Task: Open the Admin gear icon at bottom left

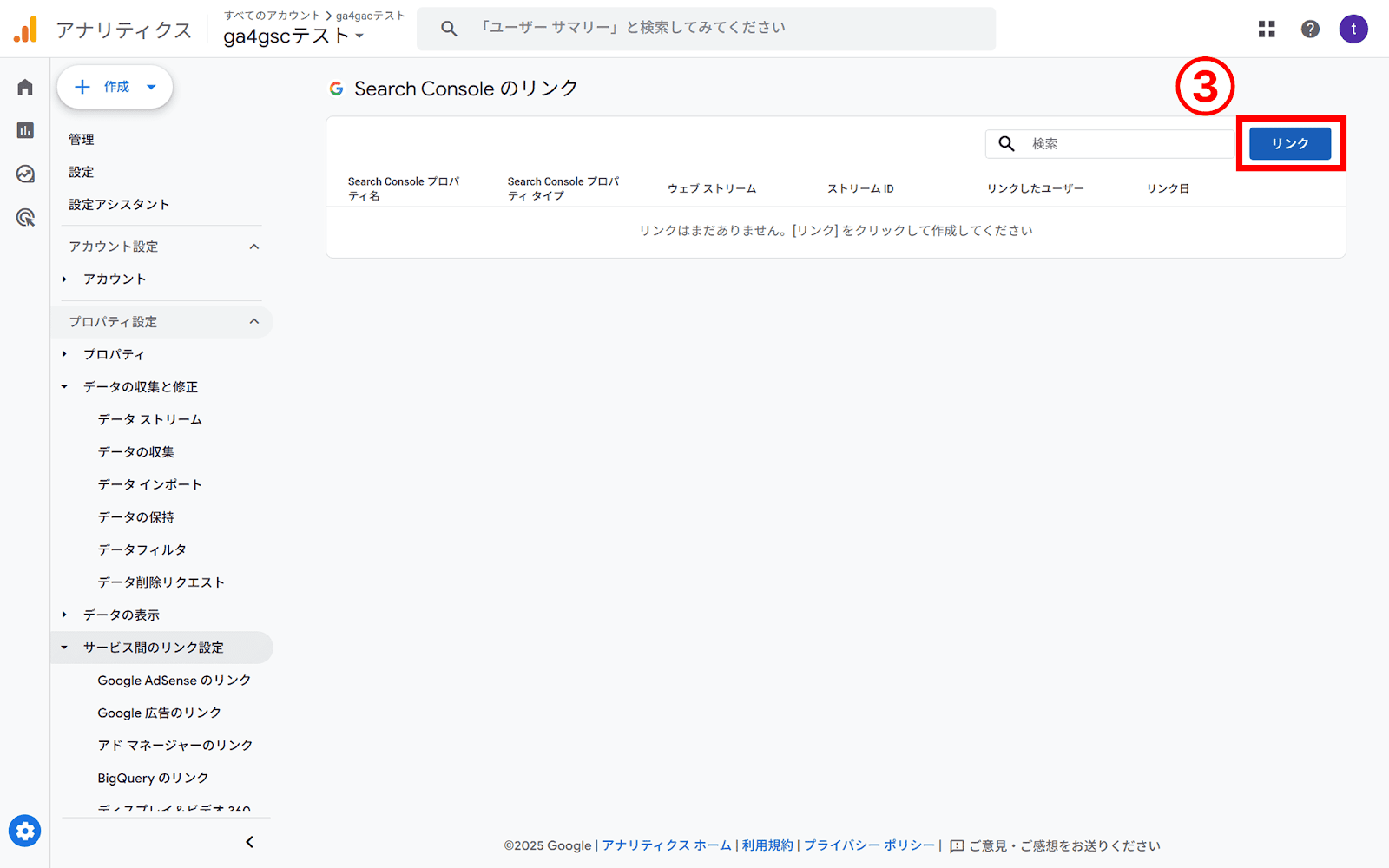Action: (x=24, y=831)
